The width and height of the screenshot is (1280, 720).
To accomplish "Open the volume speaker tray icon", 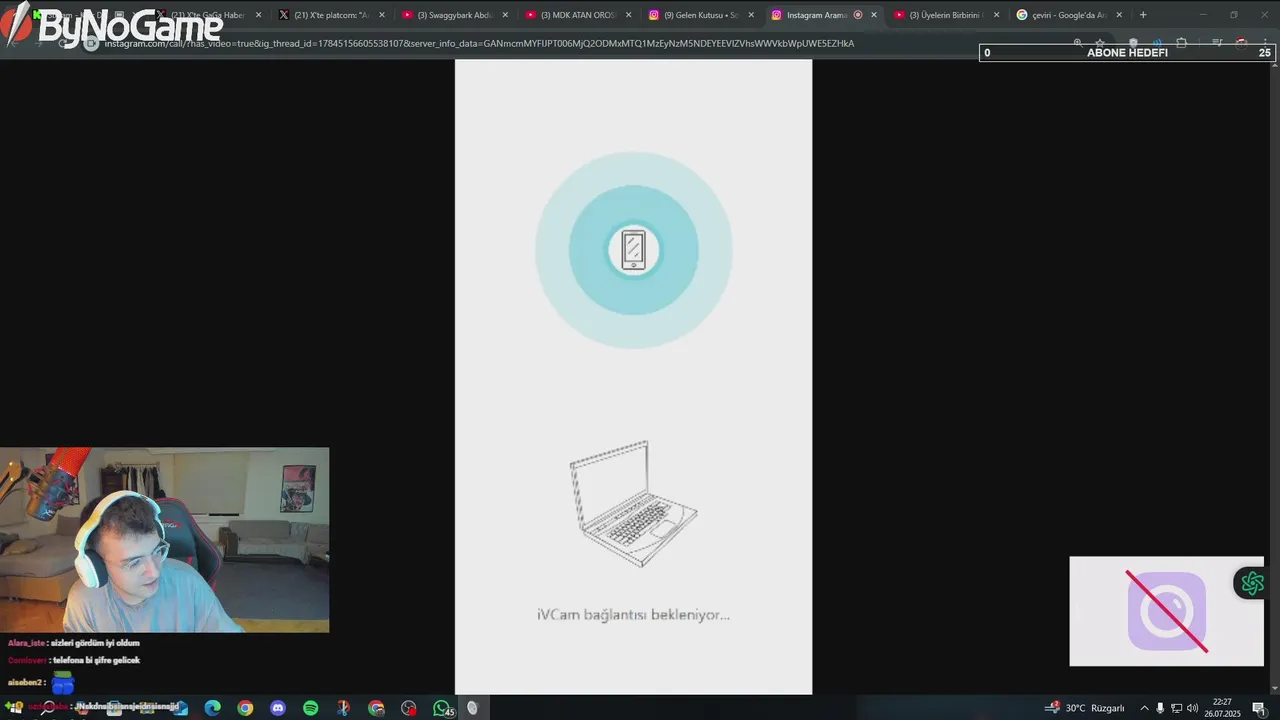I will 1192,708.
